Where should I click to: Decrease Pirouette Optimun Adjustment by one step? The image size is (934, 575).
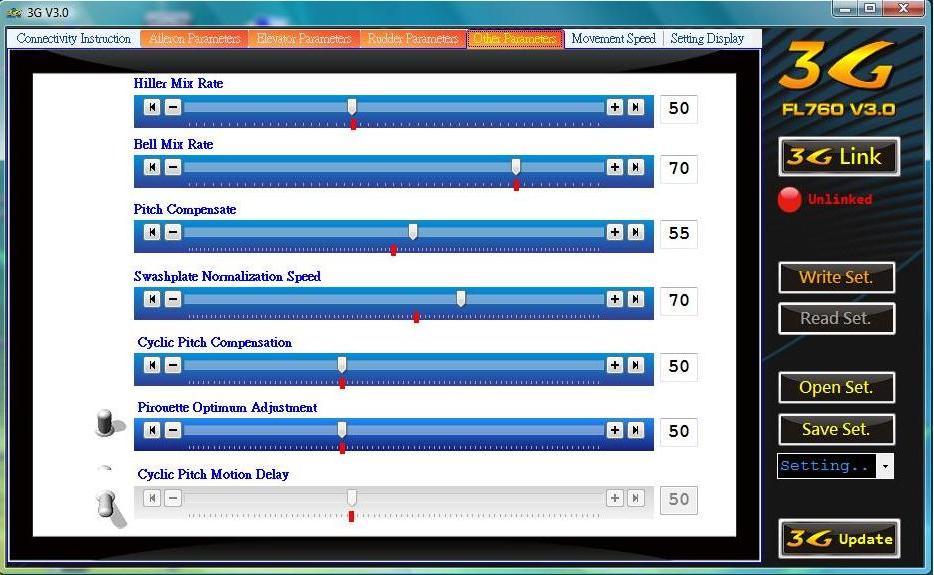[173, 430]
